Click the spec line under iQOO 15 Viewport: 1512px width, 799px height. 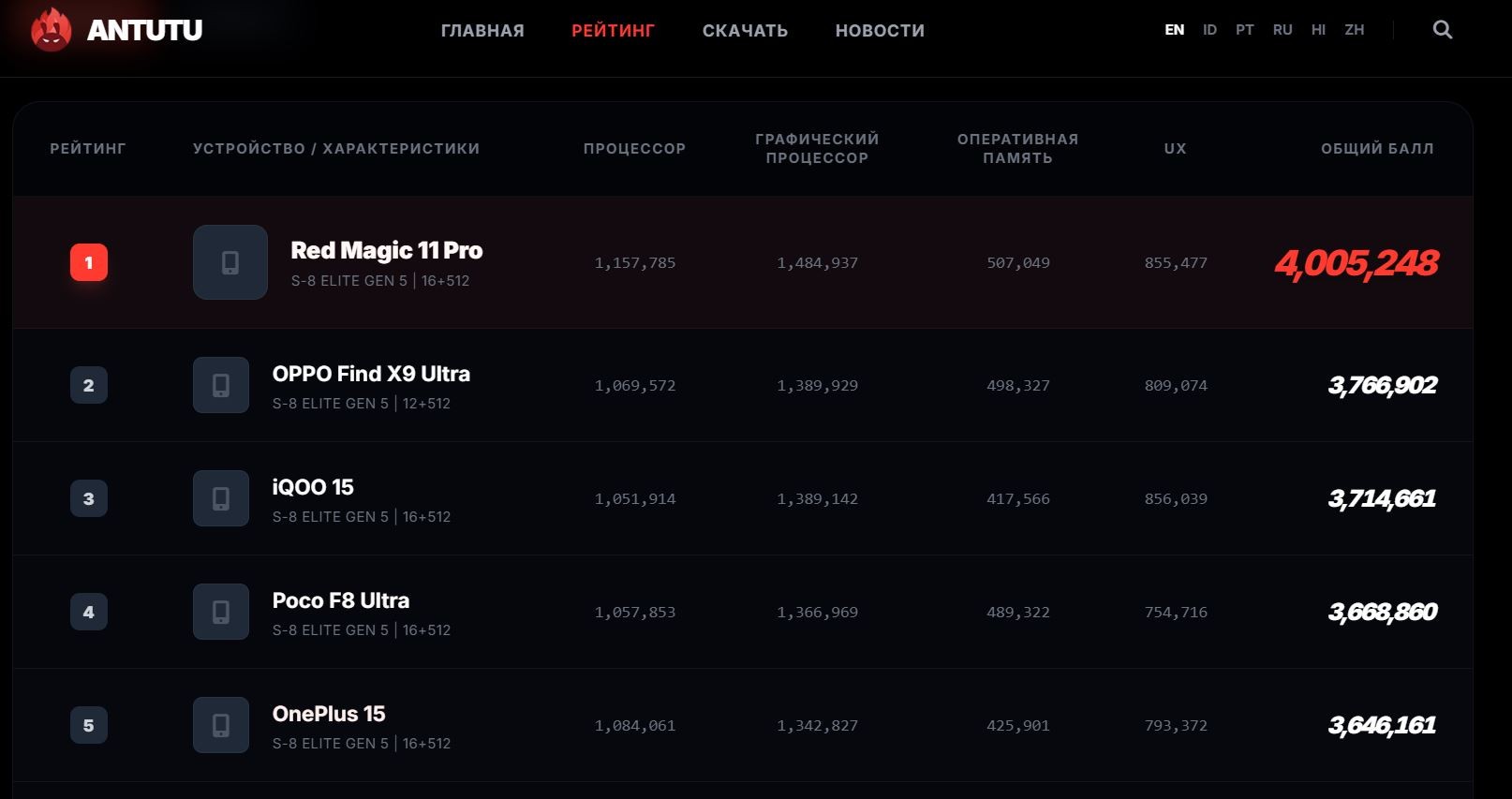[362, 517]
